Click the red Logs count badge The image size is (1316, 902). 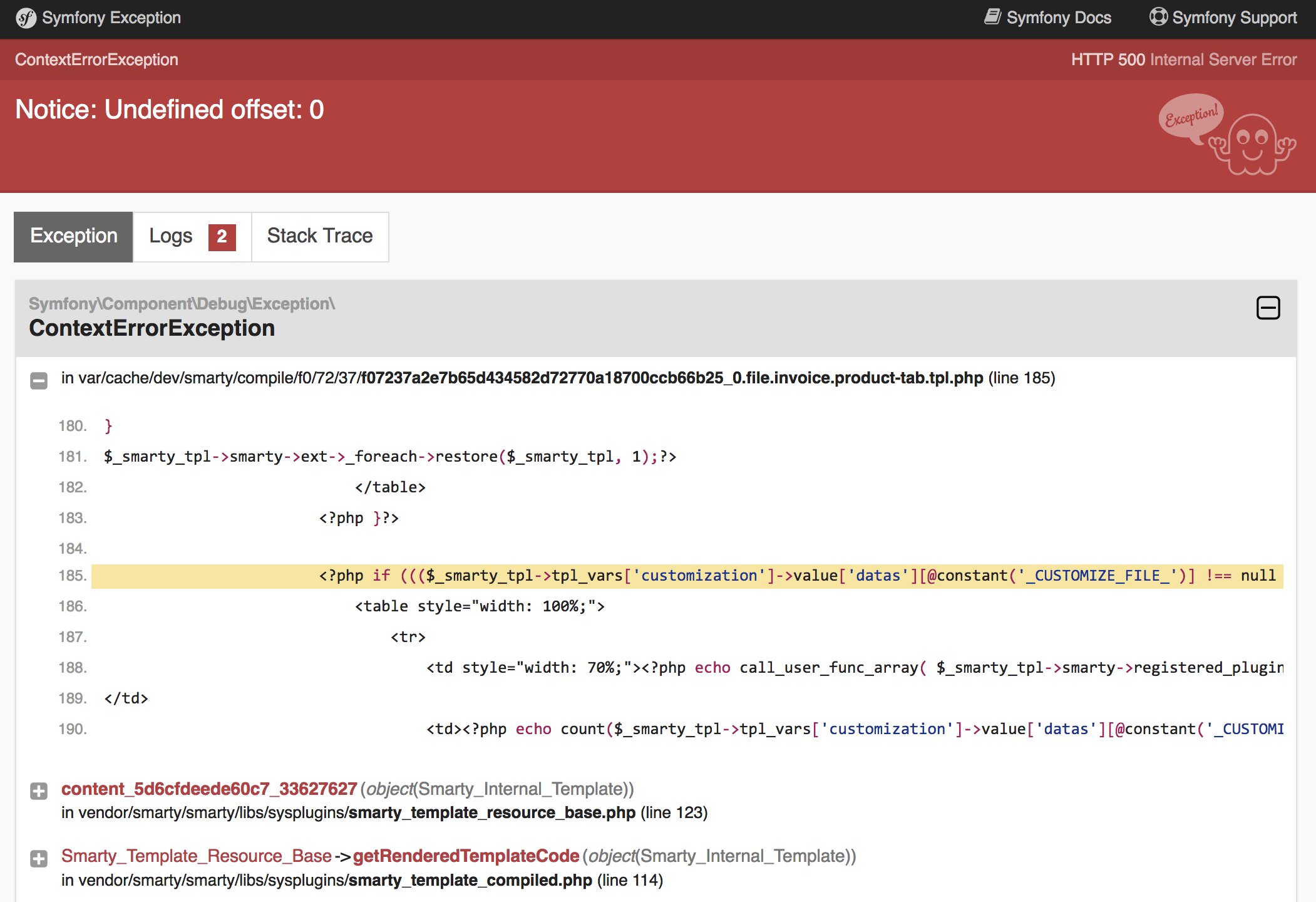coord(222,237)
